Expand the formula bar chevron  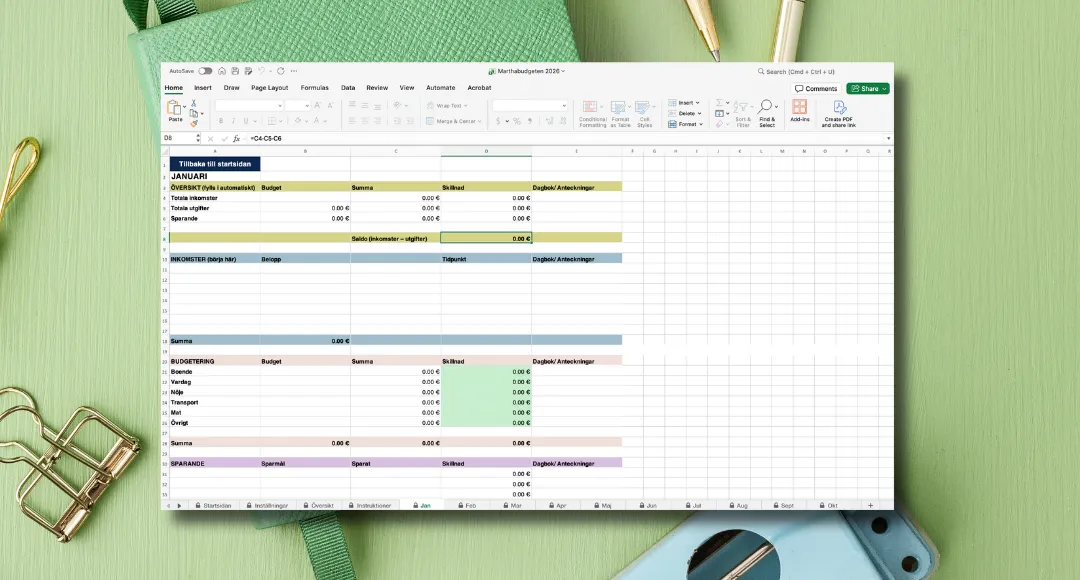click(x=888, y=138)
